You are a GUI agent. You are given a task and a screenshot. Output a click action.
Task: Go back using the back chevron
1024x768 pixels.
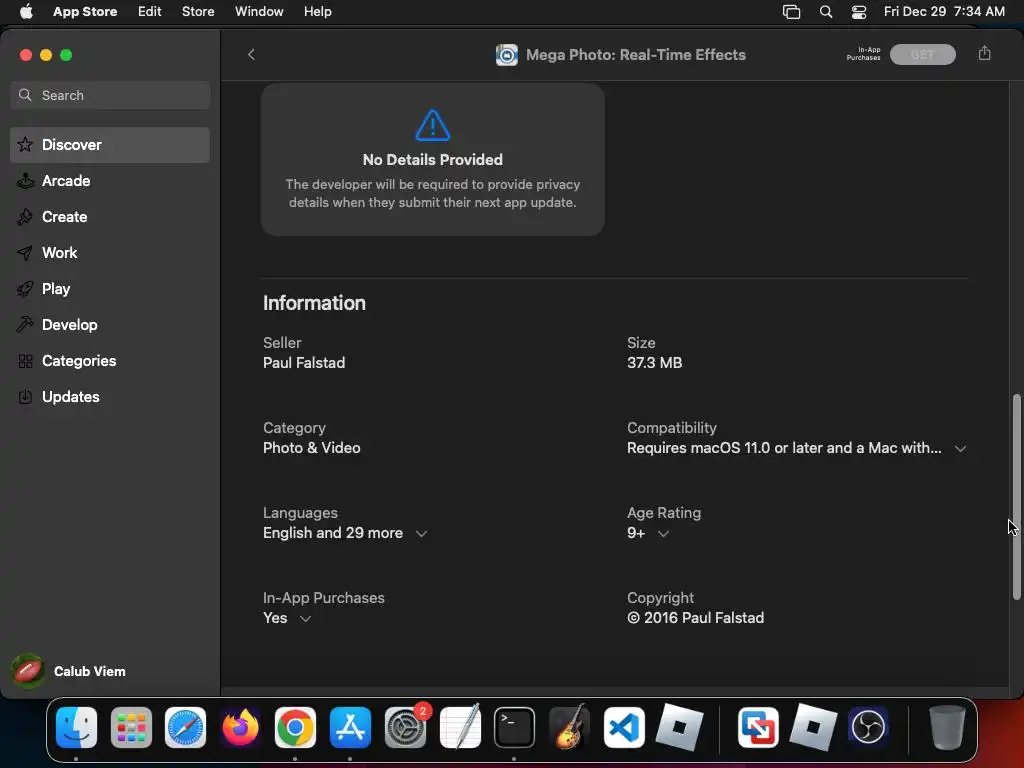click(x=251, y=55)
